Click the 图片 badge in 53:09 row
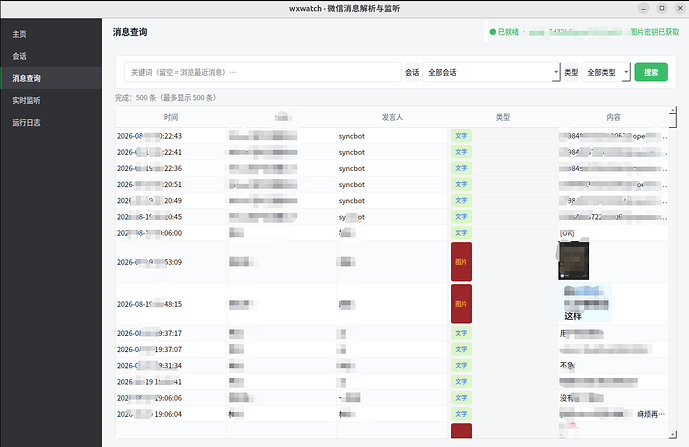 pyautogui.click(x=461, y=262)
